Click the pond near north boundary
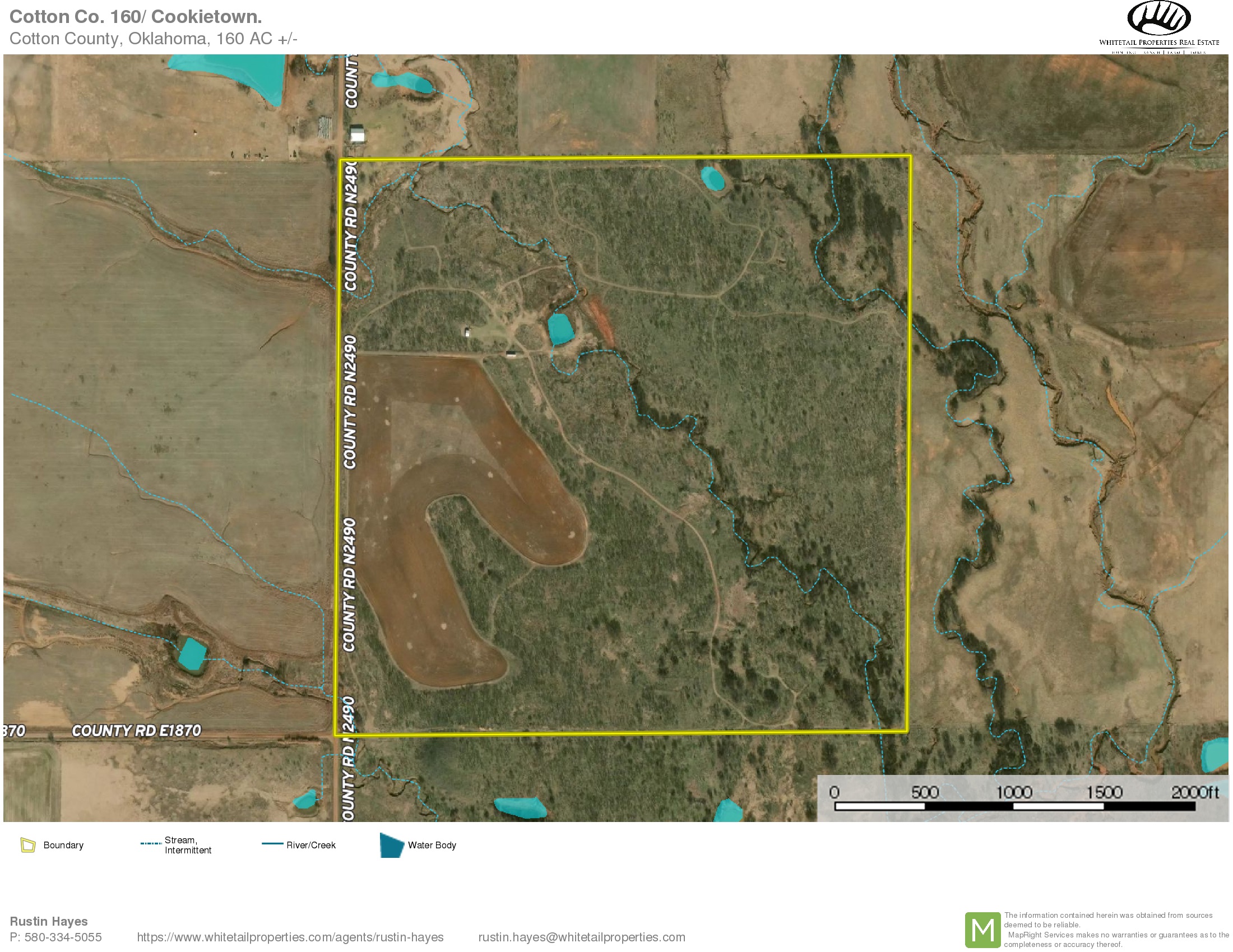The height and width of the screenshot is (952, 1233). [x=712, y=178]
